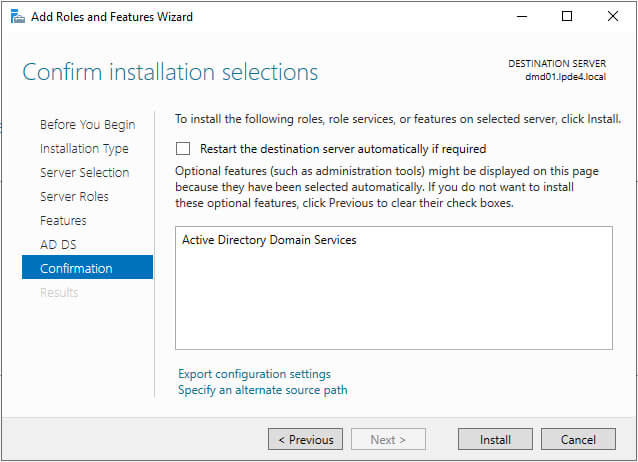Image resolution: width=638 pixels, height=462 pixels.
Task: Click the DESTINATION SERVER label
Action: coord(557,64)
